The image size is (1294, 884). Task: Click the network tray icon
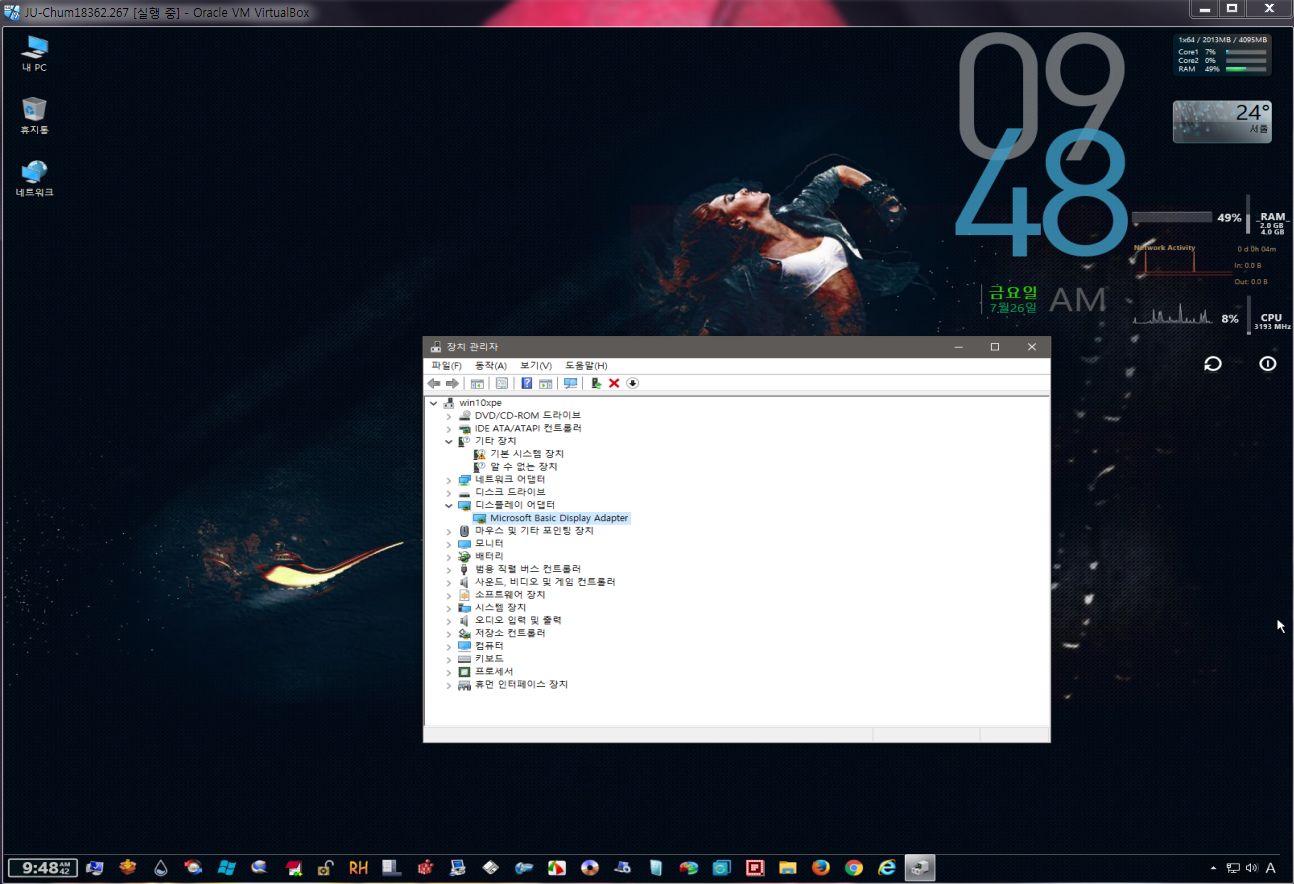1234,869
